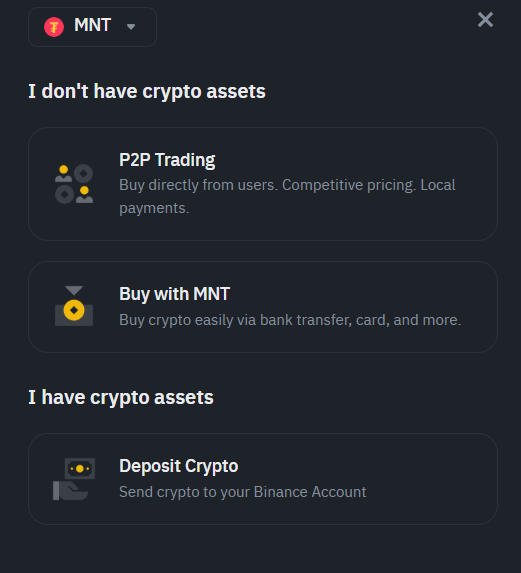Viewport: 521px width, 573px height.
Task: Click 'I have crypto assets' heading
Action: [x=121, y=398]
